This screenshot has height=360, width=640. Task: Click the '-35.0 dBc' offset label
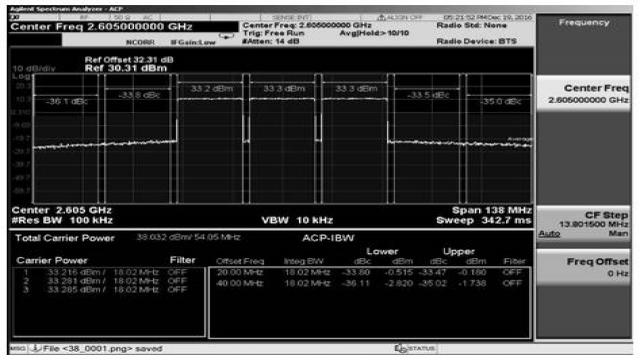pos(500,101)
